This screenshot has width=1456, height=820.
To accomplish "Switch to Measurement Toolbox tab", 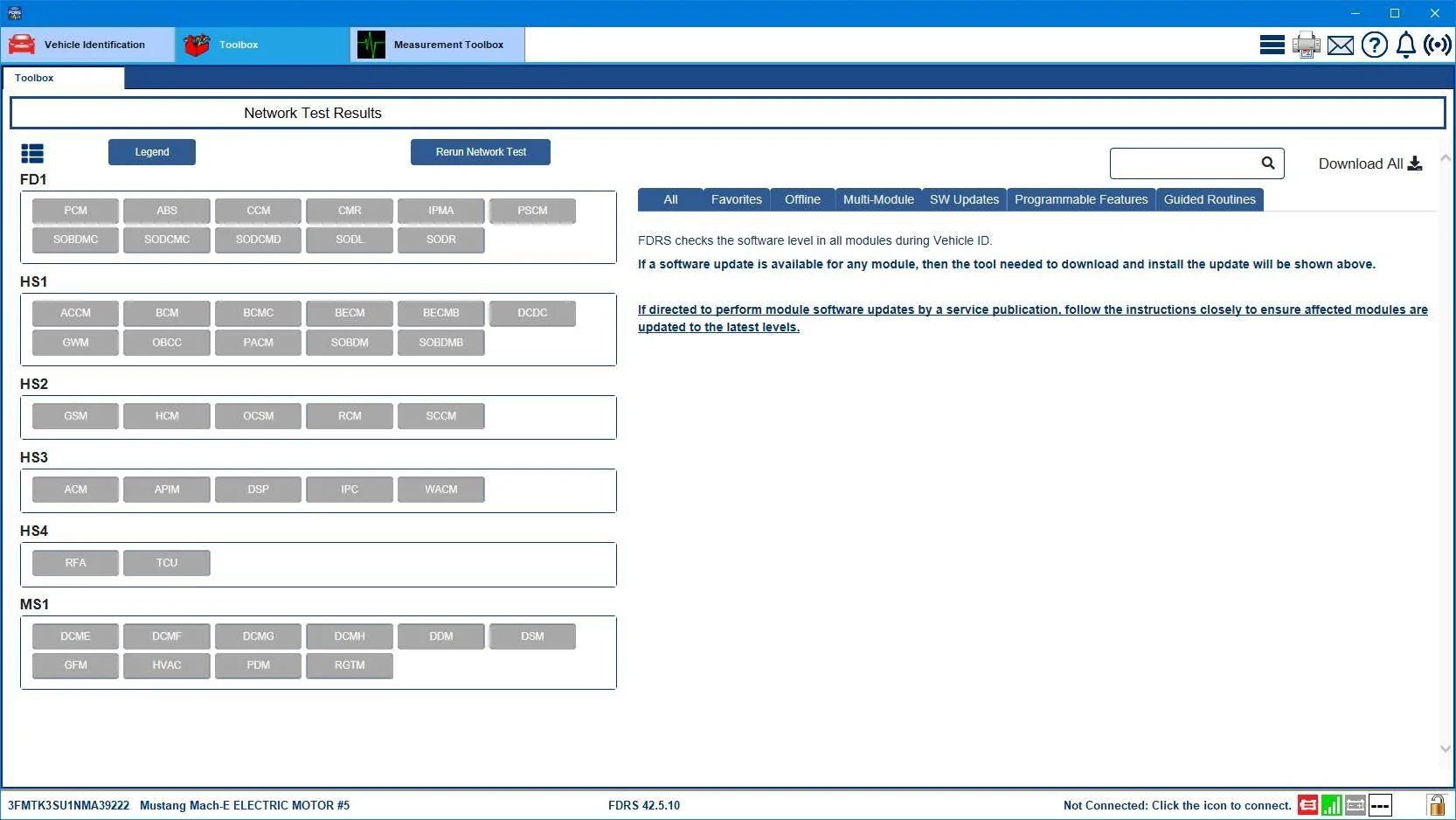I will click(x=438, y=45).
